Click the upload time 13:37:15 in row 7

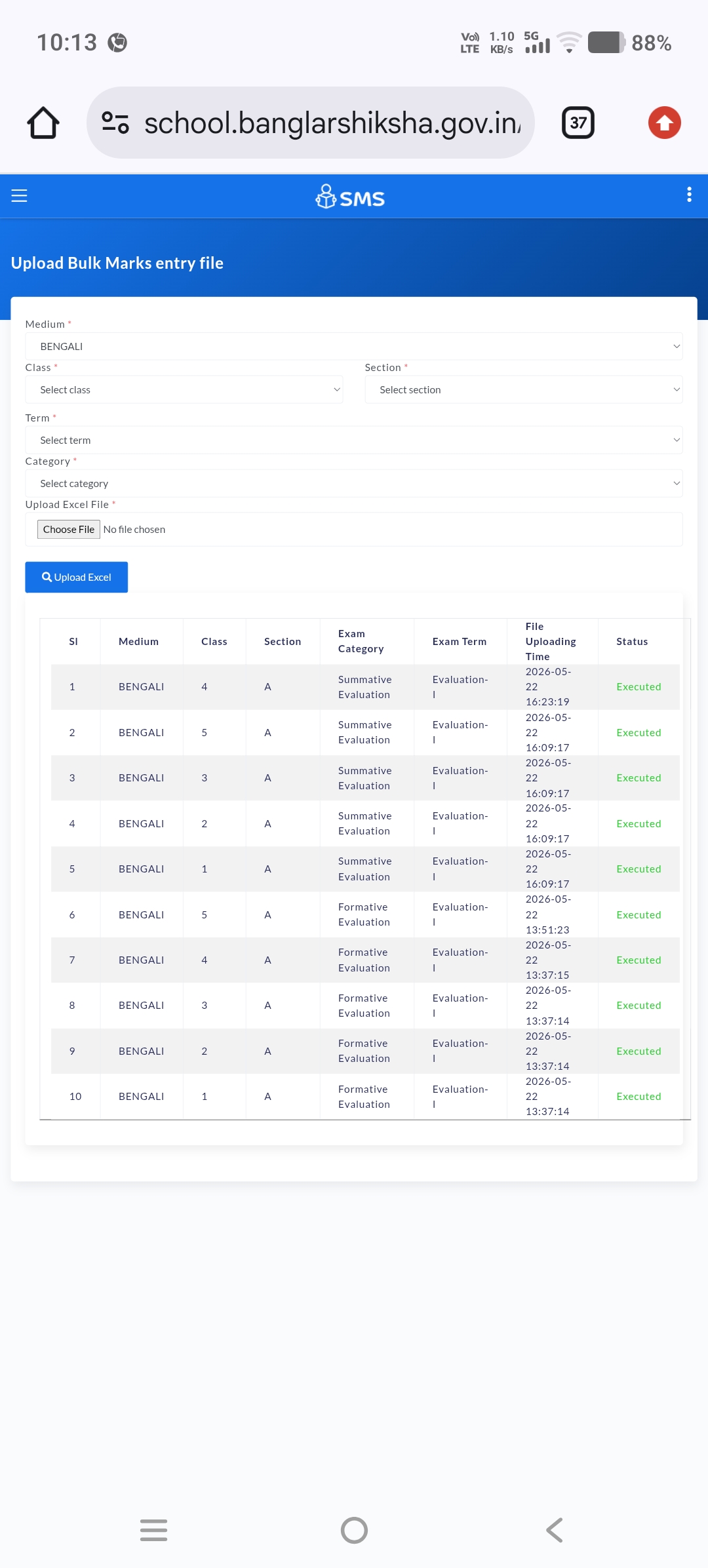[547, 975]
